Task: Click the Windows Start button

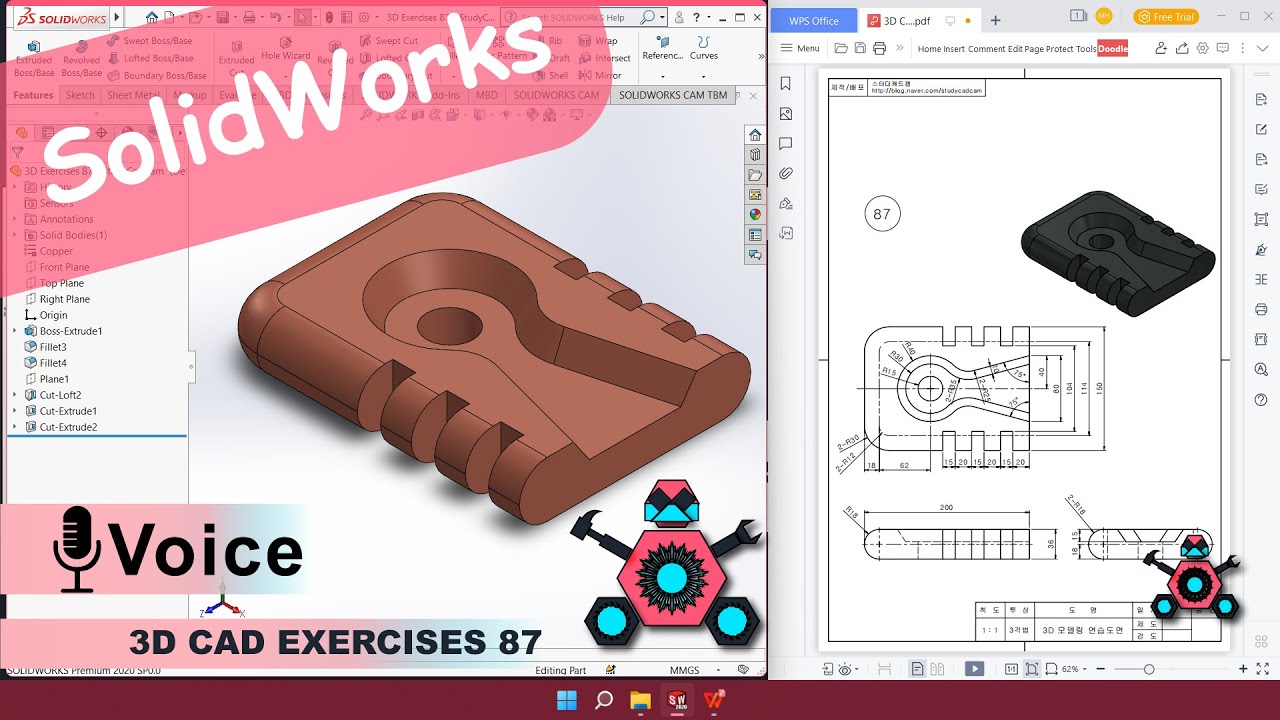Action: click(566, 700)
